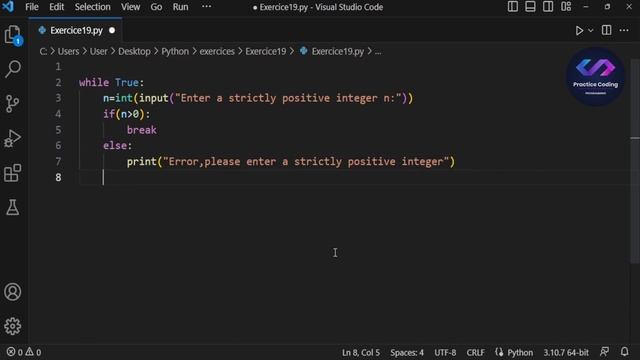Open the View menu
The width and height of the screenshot is (640, 360).
click(130, 7)
